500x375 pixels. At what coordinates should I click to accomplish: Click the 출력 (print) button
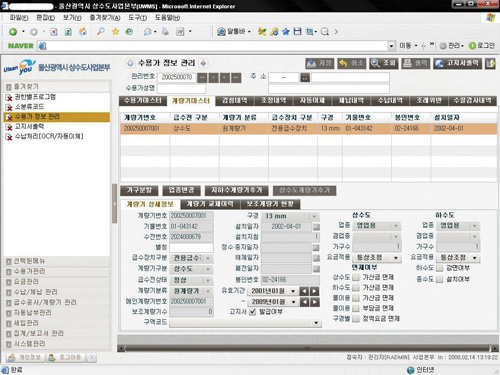pyautogui.click(x=415, y=63)
